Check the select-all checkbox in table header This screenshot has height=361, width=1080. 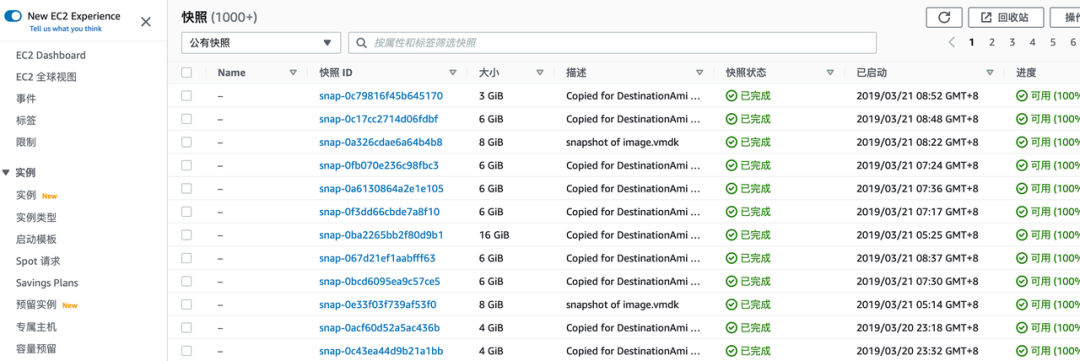pyautogui.click(x=187, y=72)
